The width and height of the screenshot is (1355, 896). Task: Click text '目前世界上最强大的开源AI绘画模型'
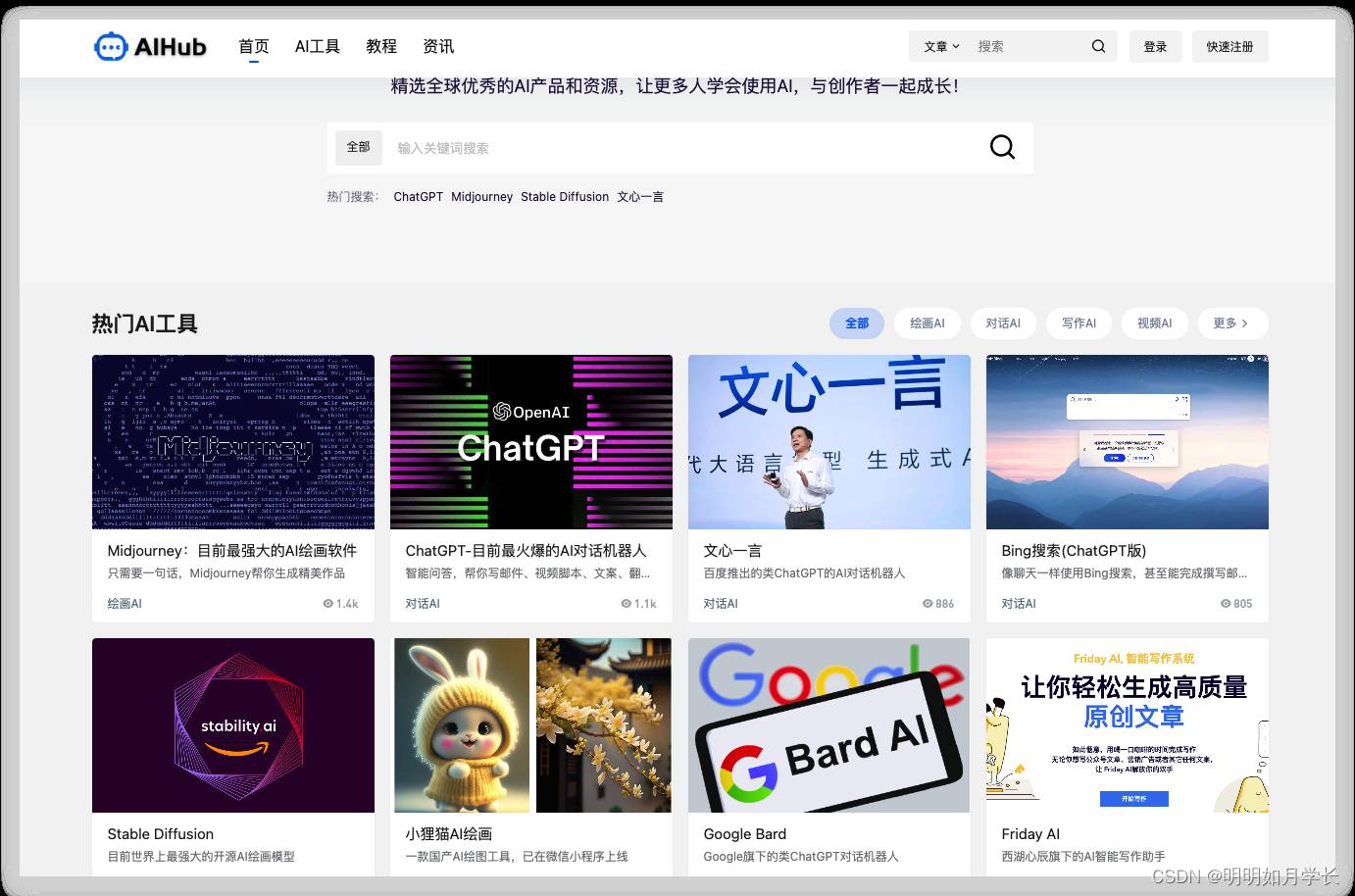click(x=201, y=857)
